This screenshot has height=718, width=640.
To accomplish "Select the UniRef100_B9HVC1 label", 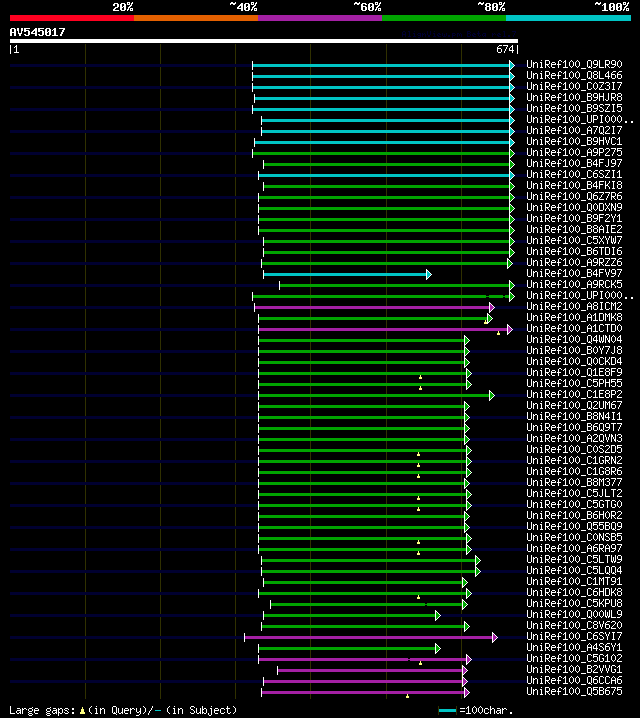I will click(574, 141).
